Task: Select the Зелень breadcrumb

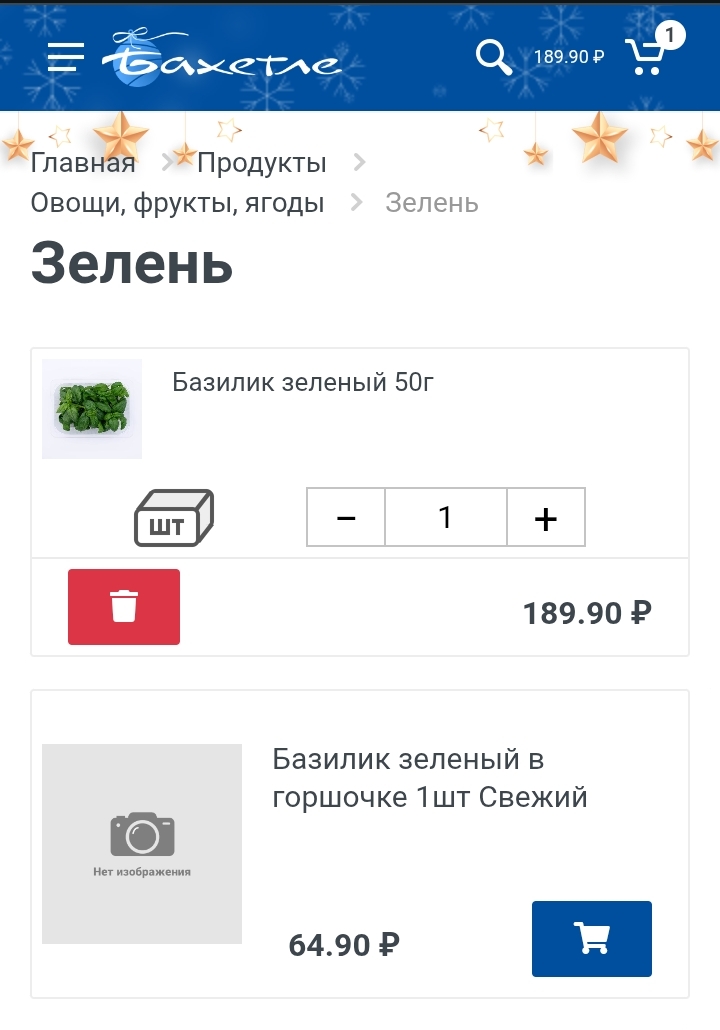Action: pyautogui.click(x=432, y=203)
